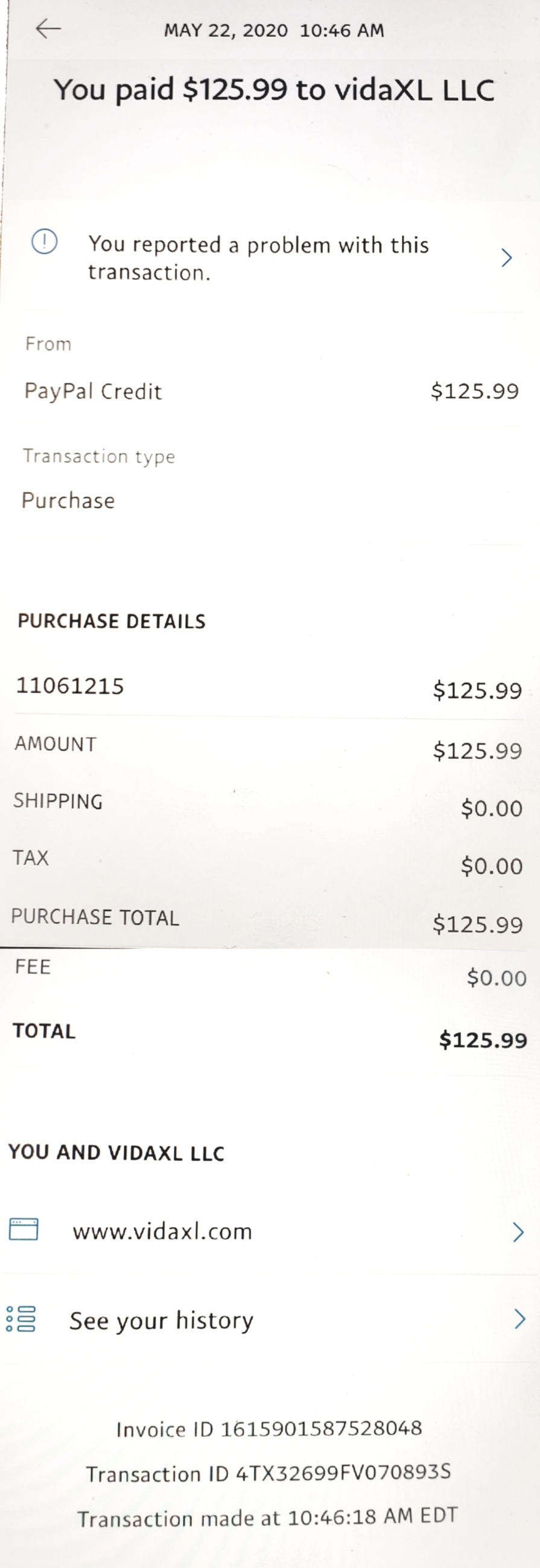Click the info alert circle icon
Viewport: 540px width, 1568px height.
point(45,242)
